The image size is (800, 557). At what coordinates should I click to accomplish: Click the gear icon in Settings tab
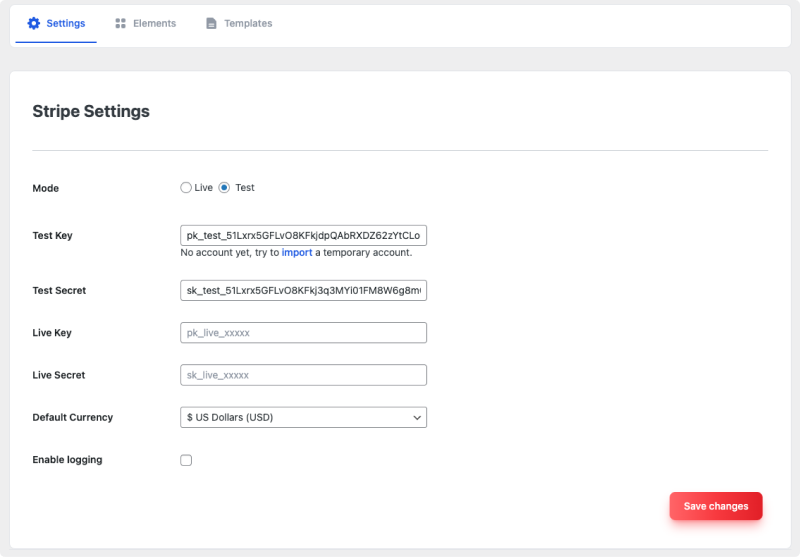pos(34,23)
